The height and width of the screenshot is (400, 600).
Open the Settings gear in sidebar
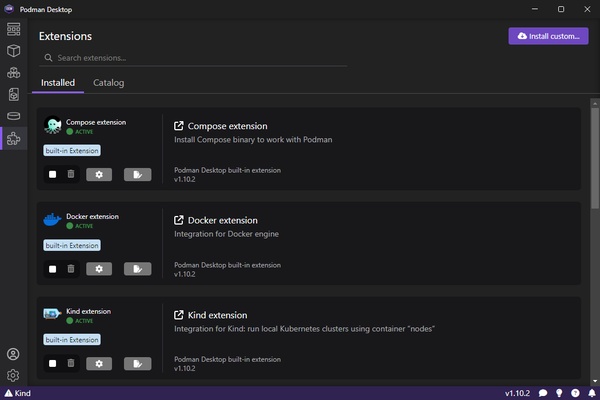(13, 376)
